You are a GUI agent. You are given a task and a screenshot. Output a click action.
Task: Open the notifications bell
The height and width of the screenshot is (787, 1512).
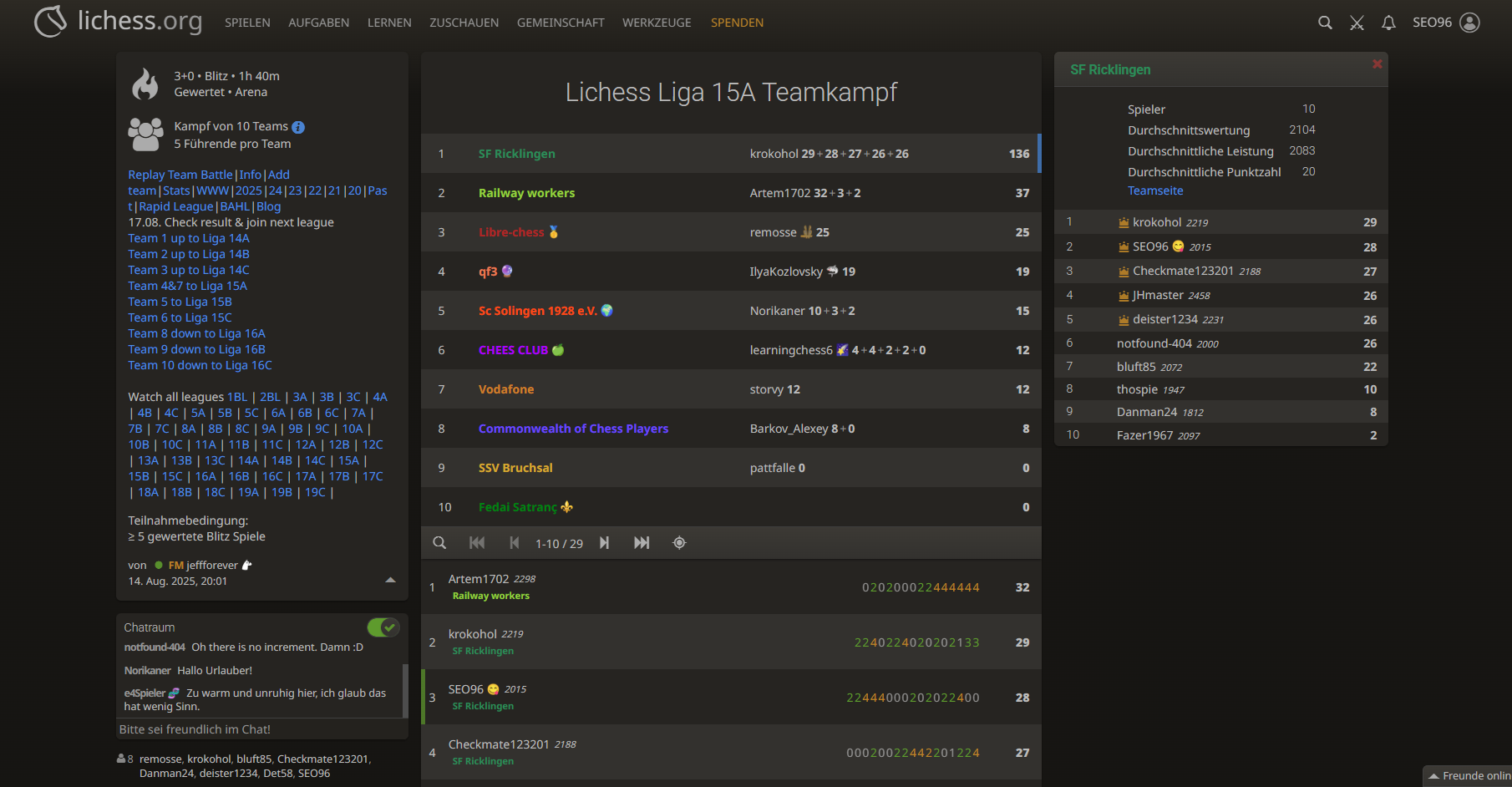1388,23
